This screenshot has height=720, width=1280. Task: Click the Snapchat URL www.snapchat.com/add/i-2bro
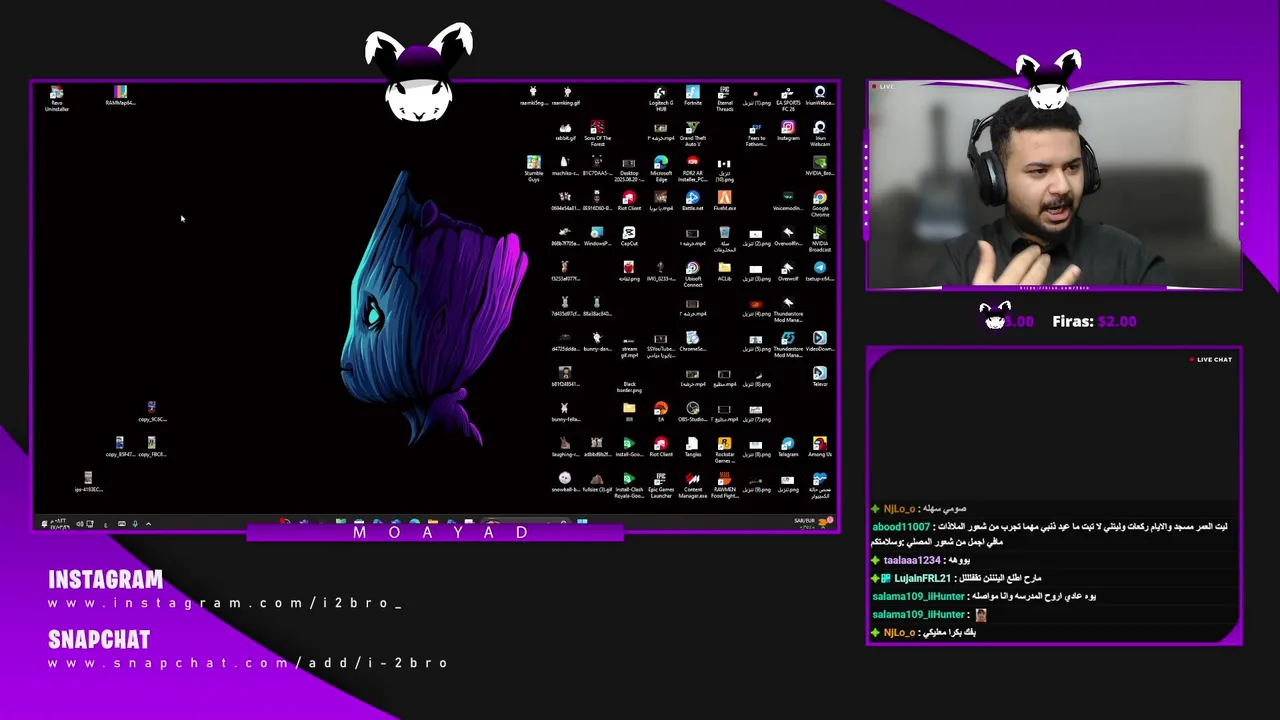point(248,663)
